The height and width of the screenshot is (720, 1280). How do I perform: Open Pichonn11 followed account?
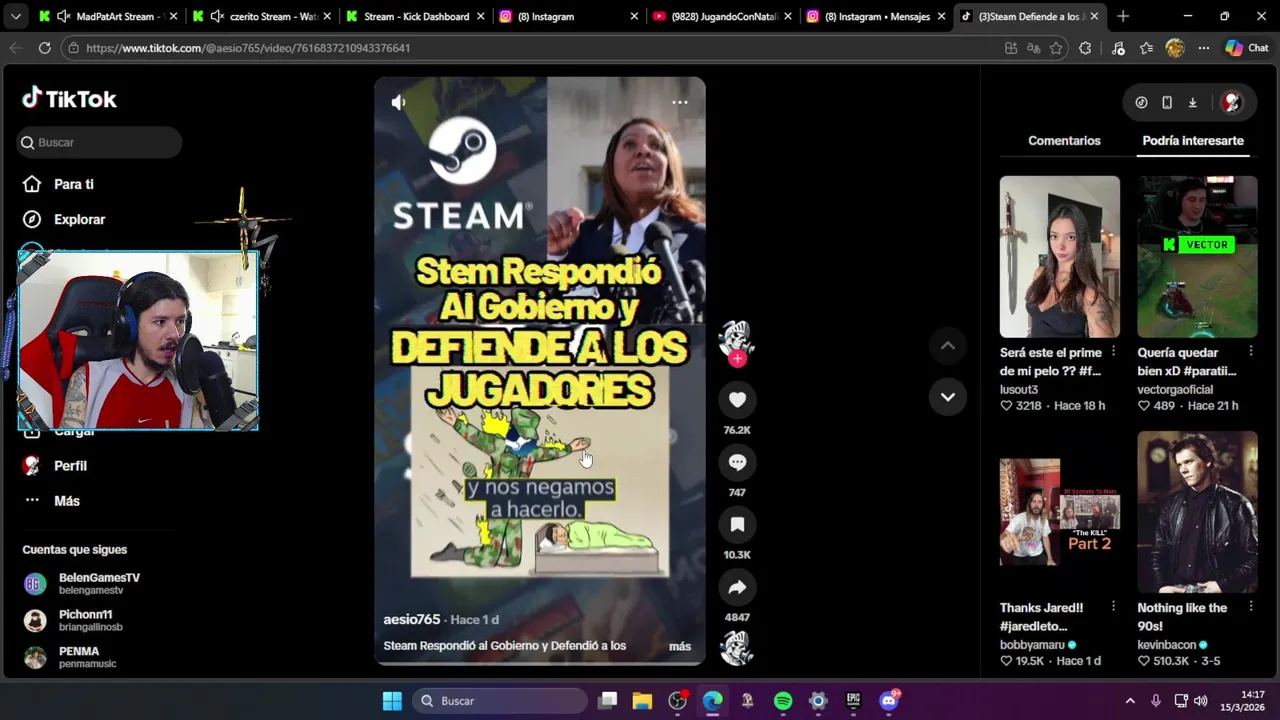click(x=72, y=621)
